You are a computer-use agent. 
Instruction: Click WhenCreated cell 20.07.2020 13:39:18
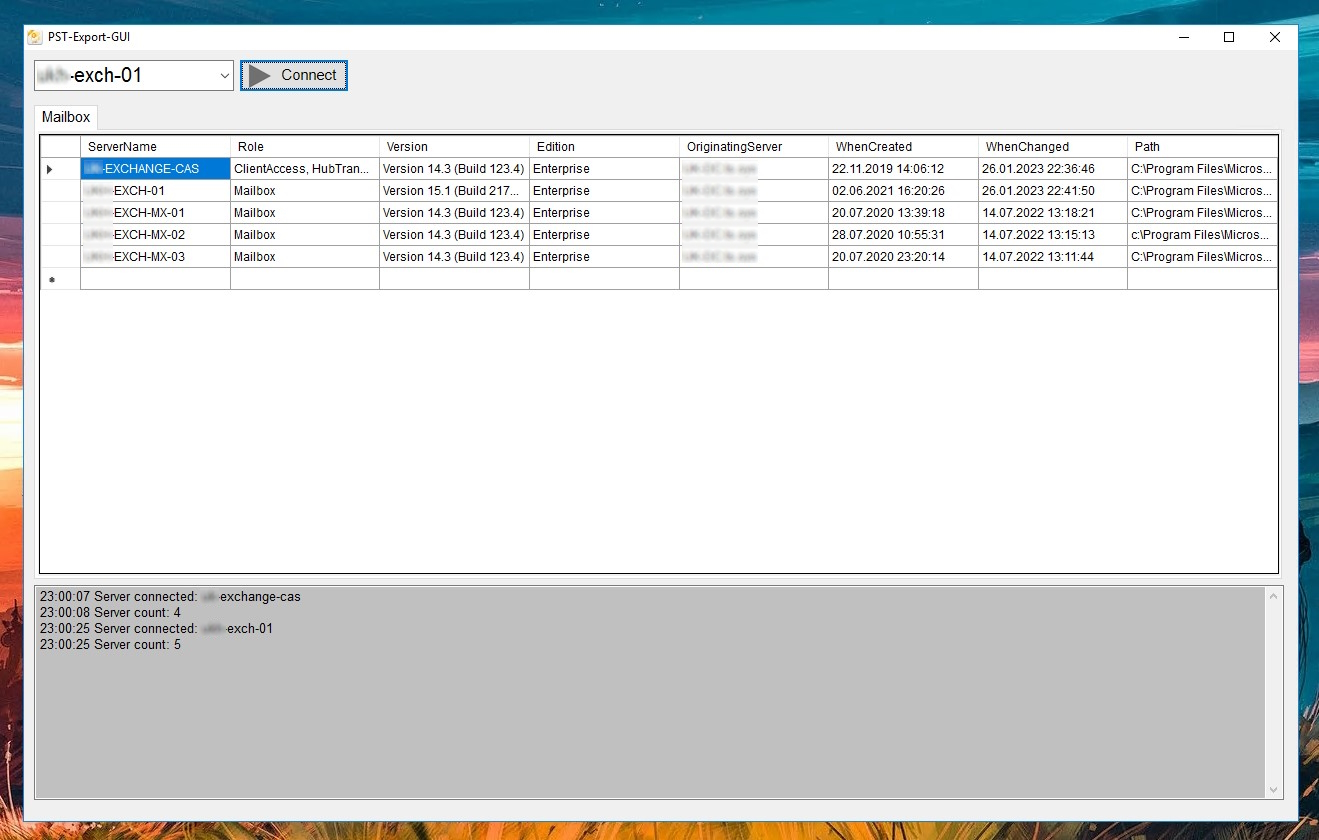pos(903,213)
